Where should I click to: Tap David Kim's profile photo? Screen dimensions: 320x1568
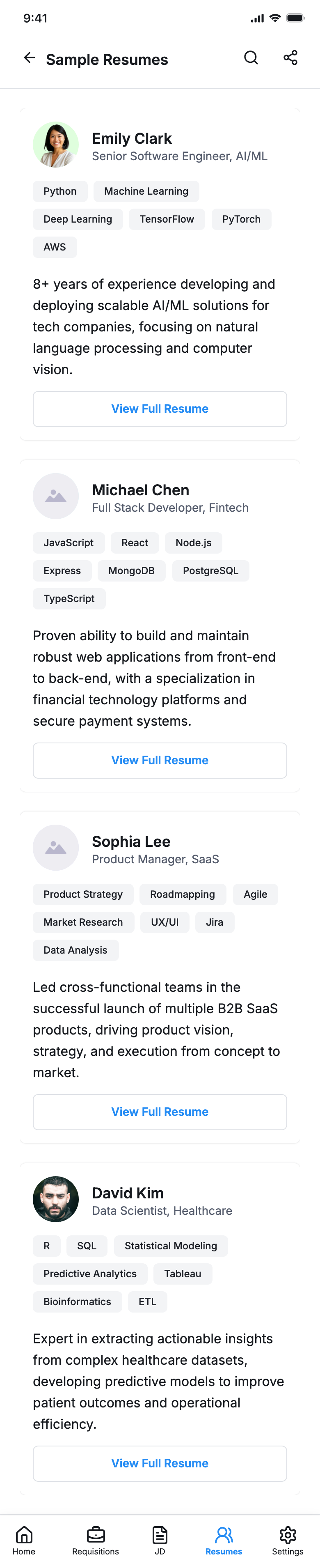[x=56, y=1198]
